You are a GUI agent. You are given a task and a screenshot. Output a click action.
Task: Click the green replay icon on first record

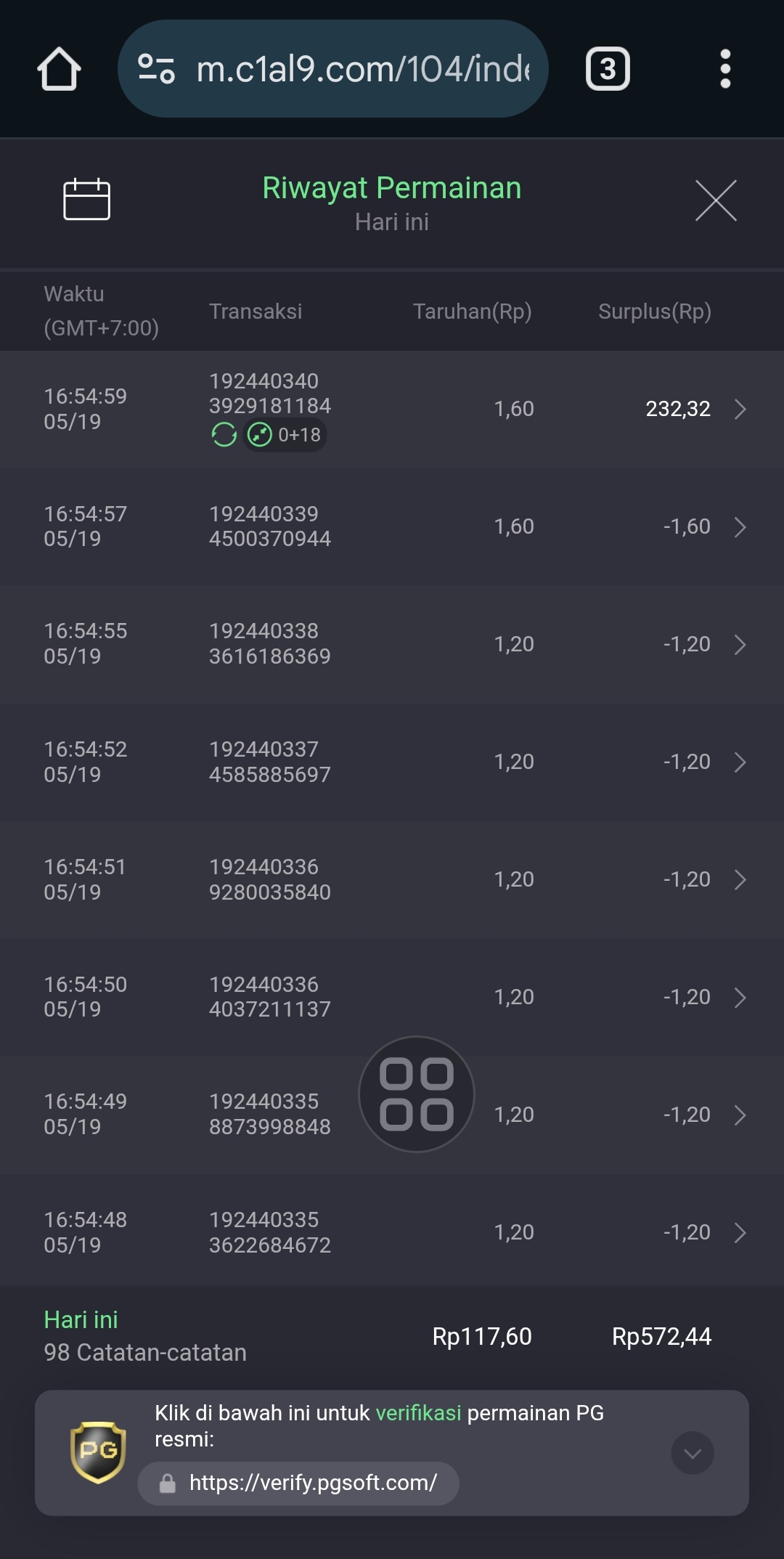tap(224, 435)
